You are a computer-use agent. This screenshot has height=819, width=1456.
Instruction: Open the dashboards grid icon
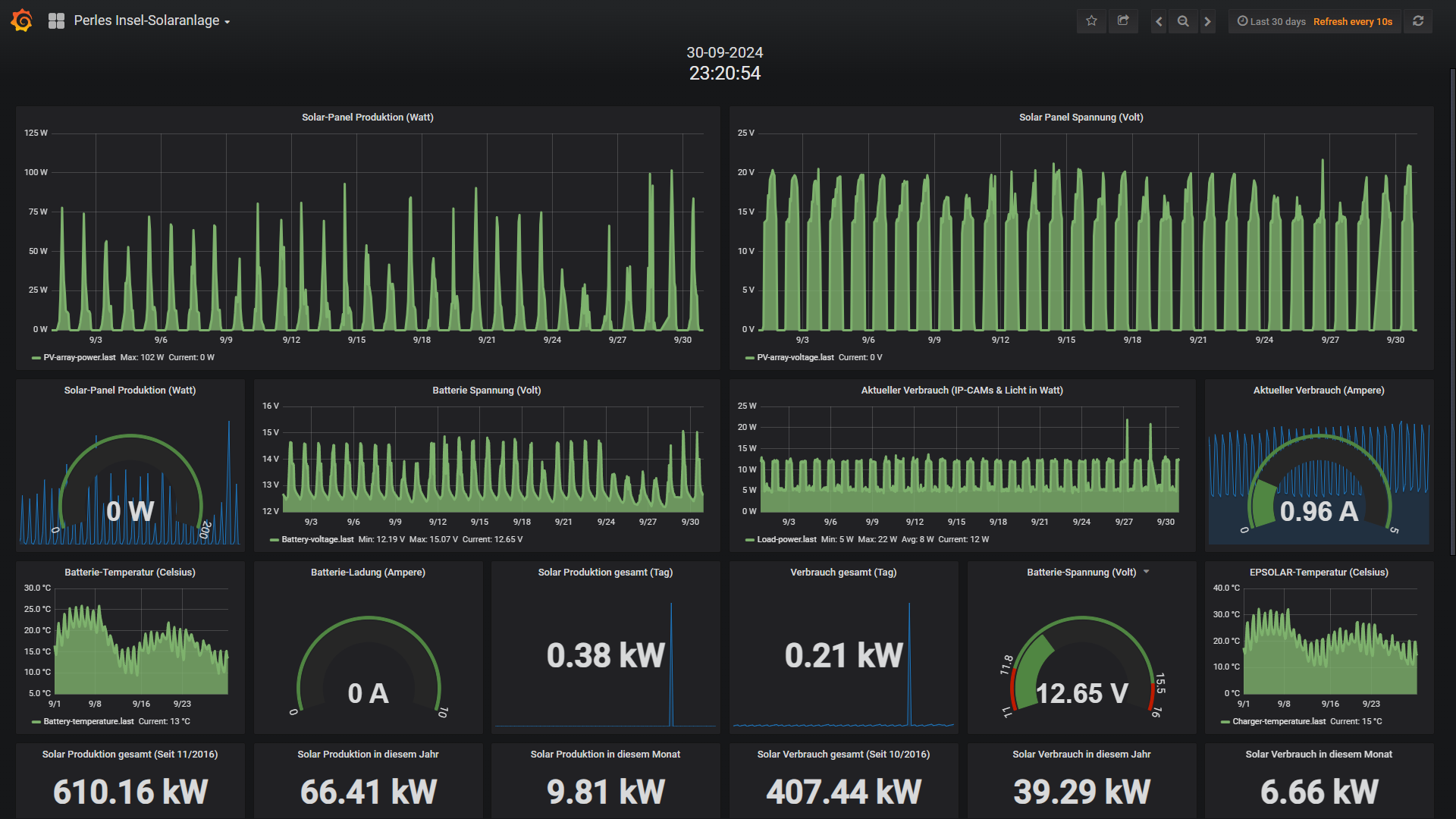point(56,21)
